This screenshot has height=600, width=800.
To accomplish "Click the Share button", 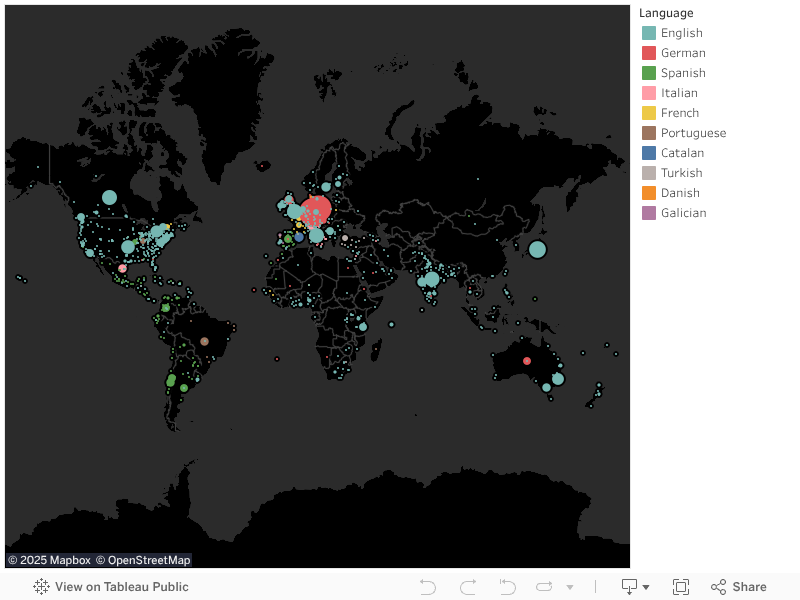I will click(739, 587).
